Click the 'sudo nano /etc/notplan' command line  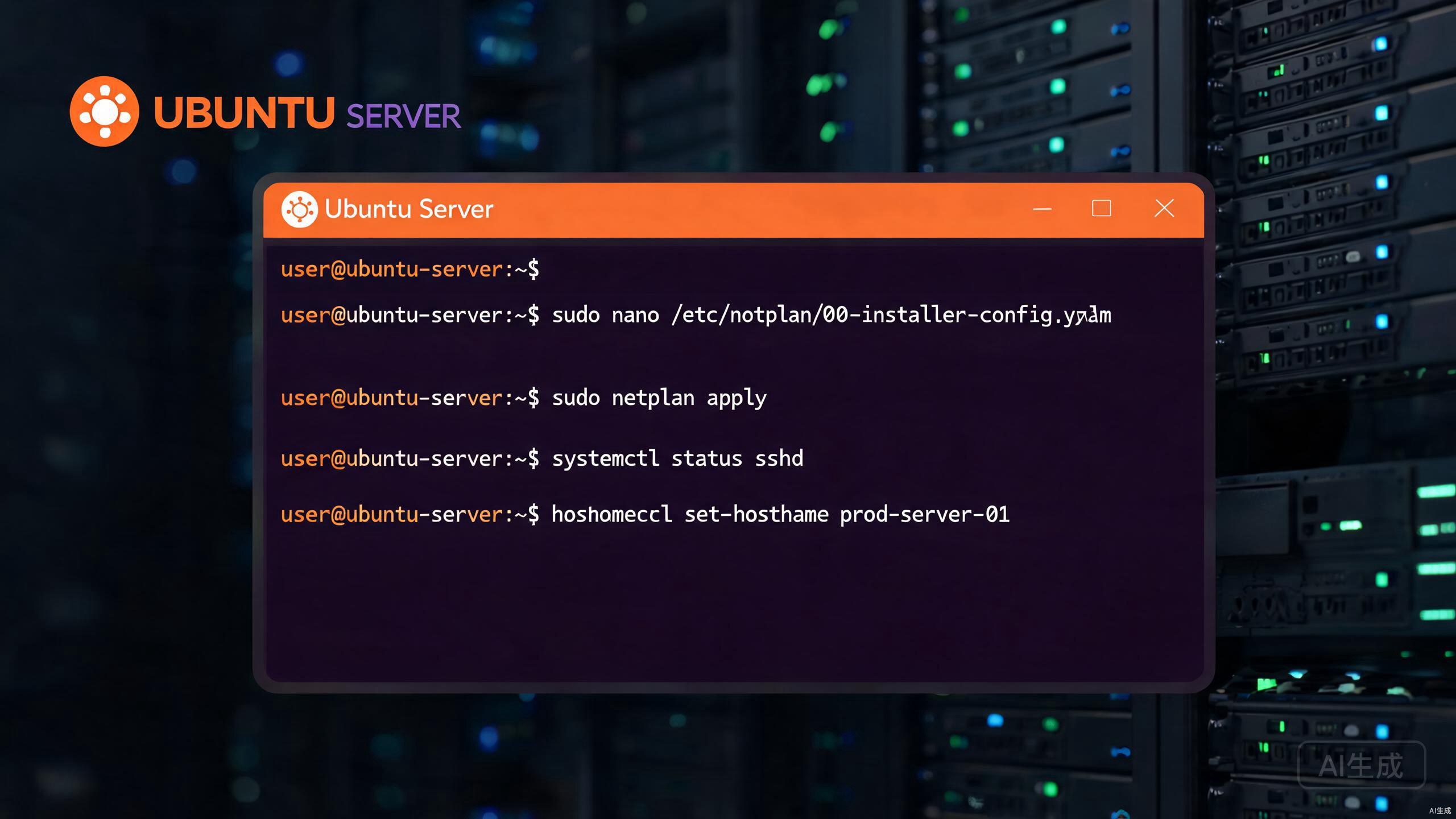pyautogui.click(x=696, y=315)
